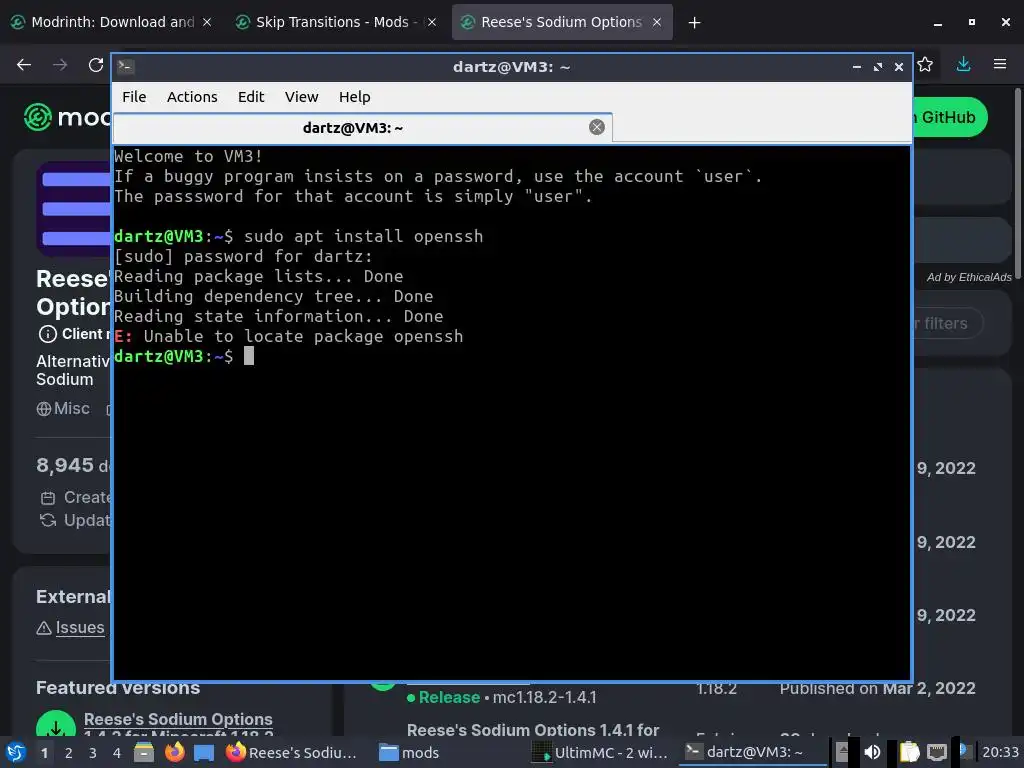
Task: Launch Firefox from the taskbar launcher
Action: tap(174, 752)
